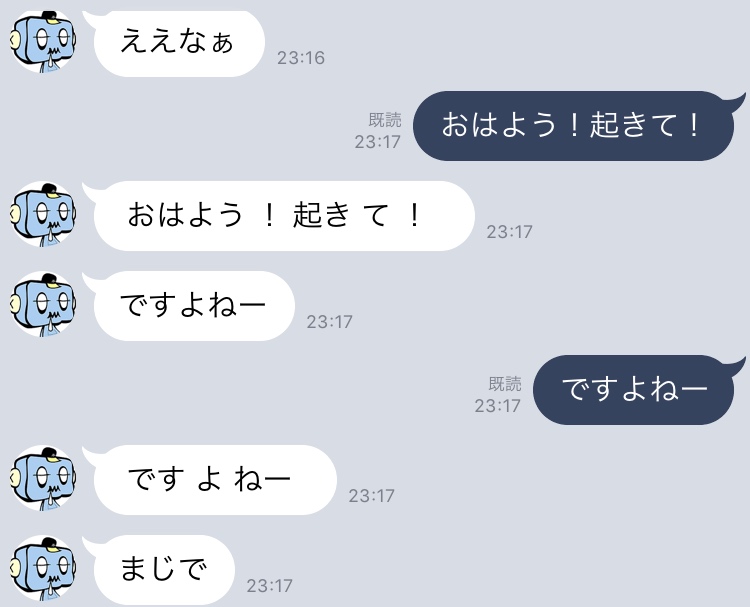This screenshot has width=750, height=607.
Task: Select the spaced です よ ねー white bubble
Action: 215,480
